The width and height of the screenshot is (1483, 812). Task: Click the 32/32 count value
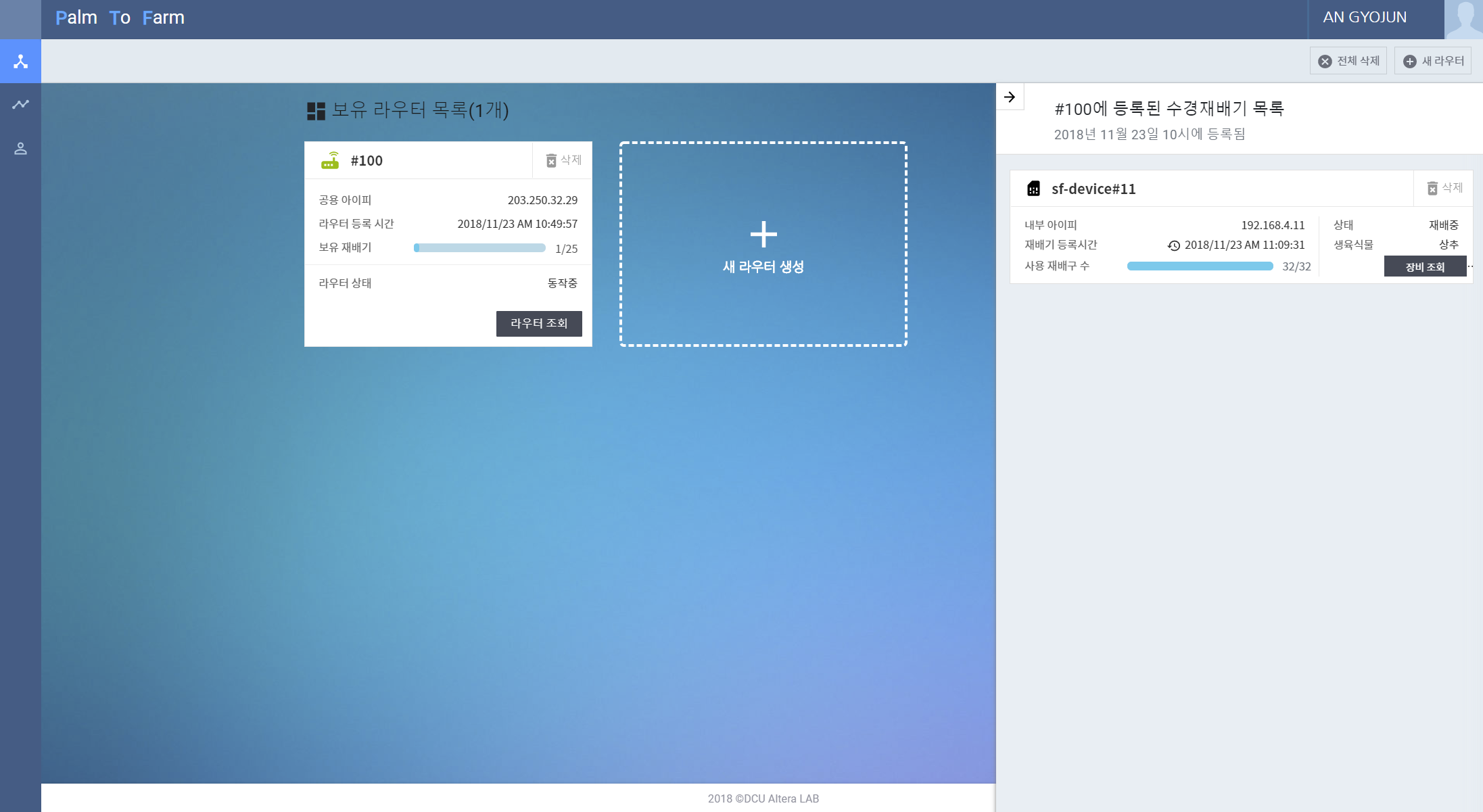click(1296, 266)
